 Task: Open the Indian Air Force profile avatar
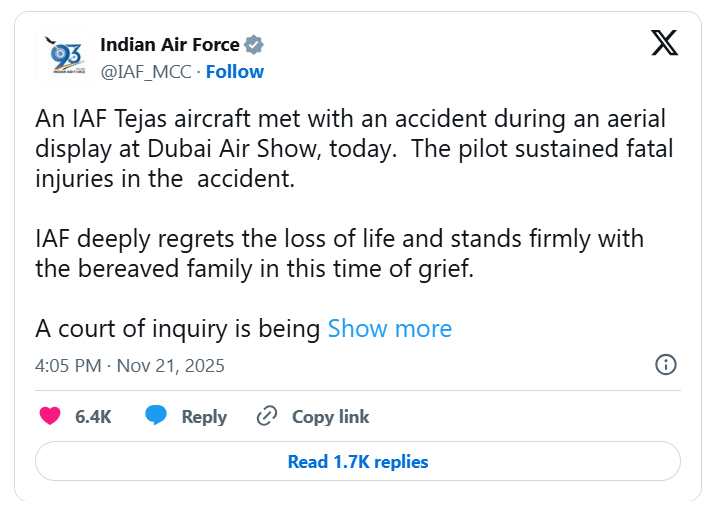click(67, 58)
